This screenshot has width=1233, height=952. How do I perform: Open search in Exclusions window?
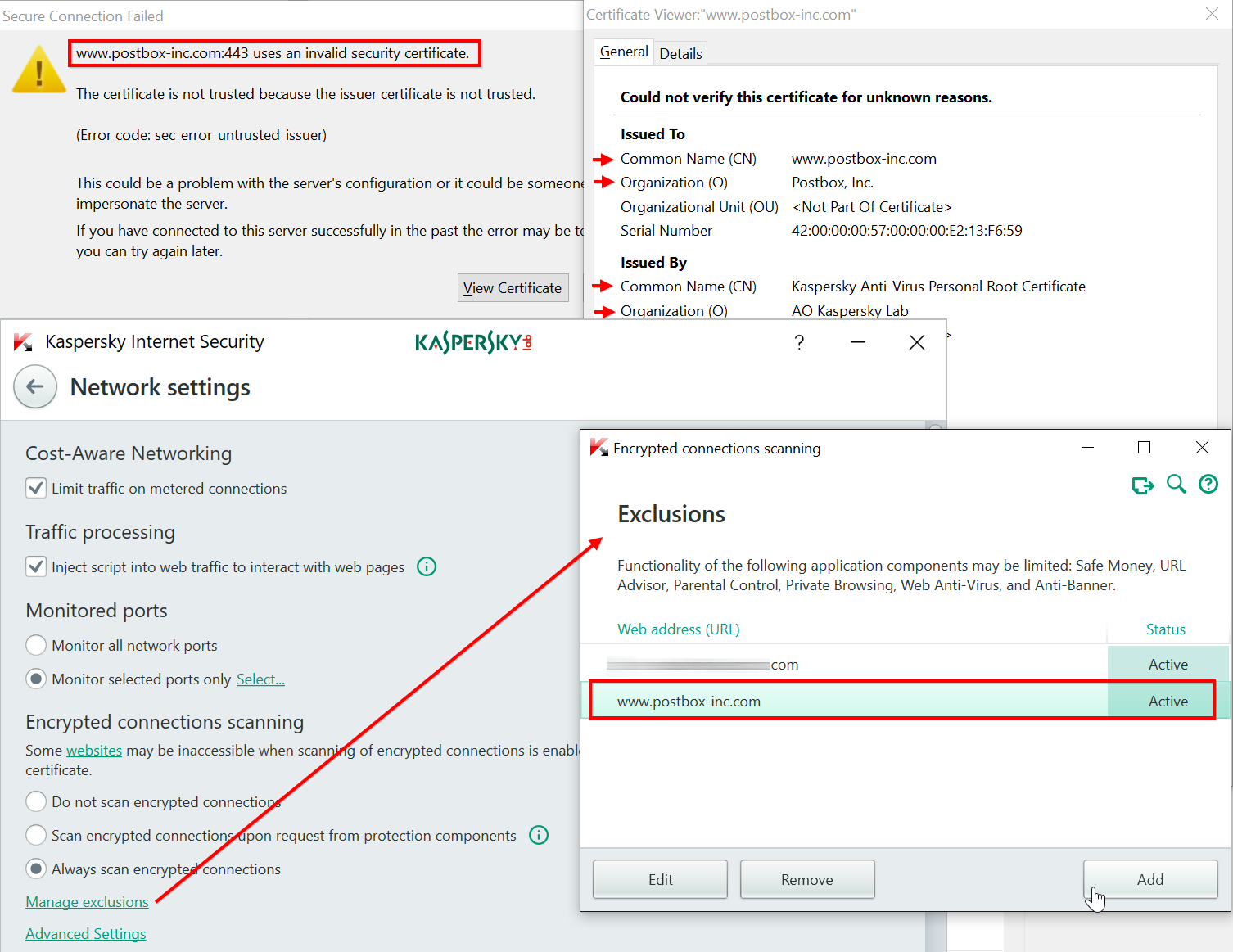[1177, 484]
